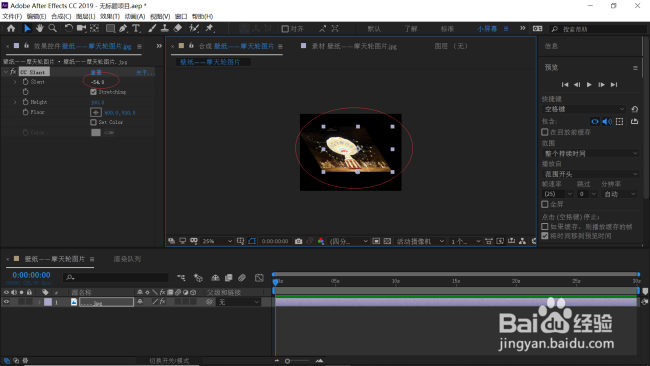Toggle the shy layers hide icon
Viewport: 650px width, 366px height.
[x=215, y=278]
